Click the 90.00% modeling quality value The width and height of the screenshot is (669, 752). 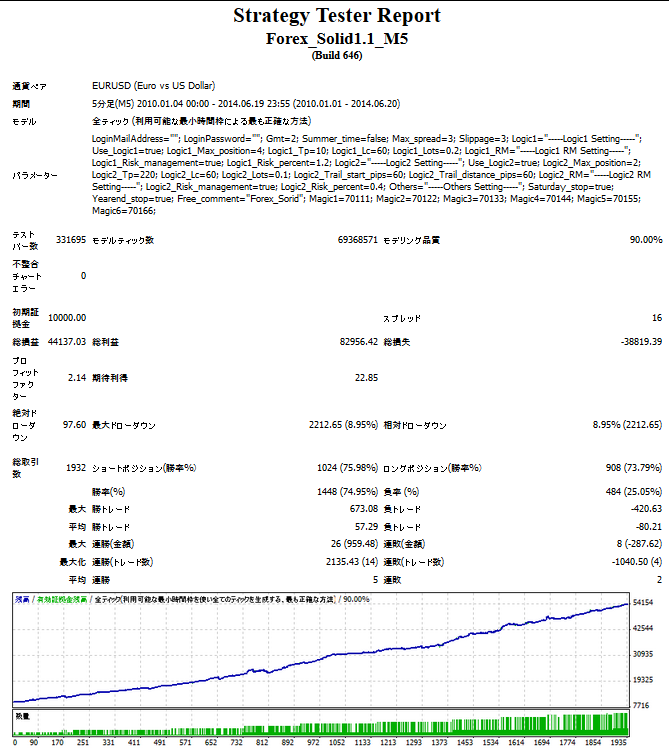coord(645,240)
